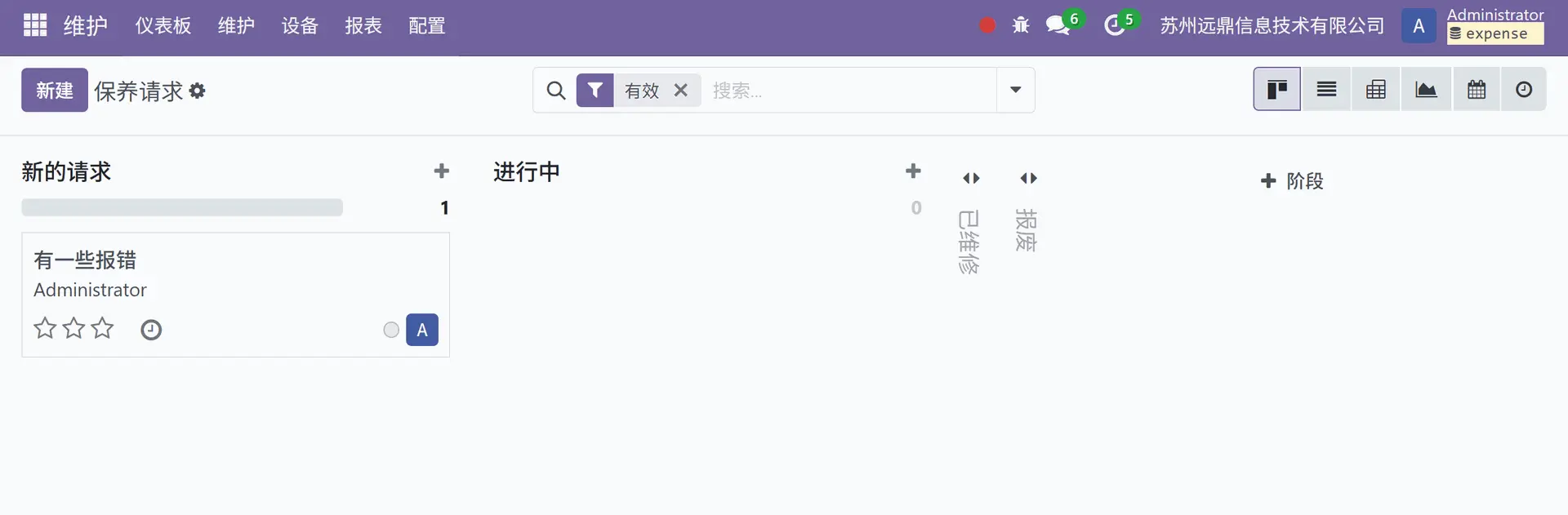Open conversations with 6 unread messages

pos(1065,23)
